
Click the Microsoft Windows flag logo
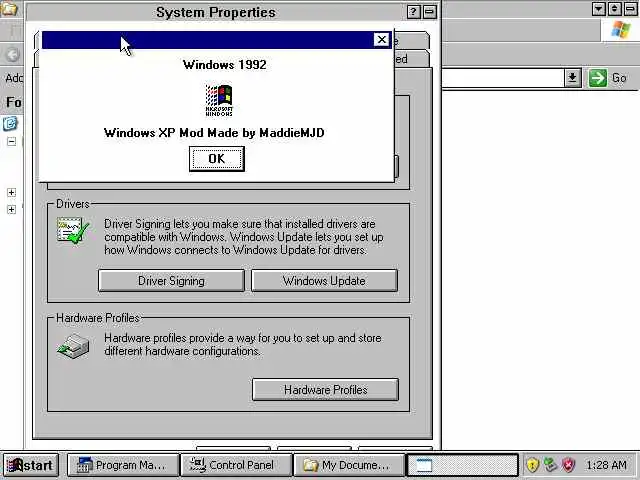[x=219, y=100]
